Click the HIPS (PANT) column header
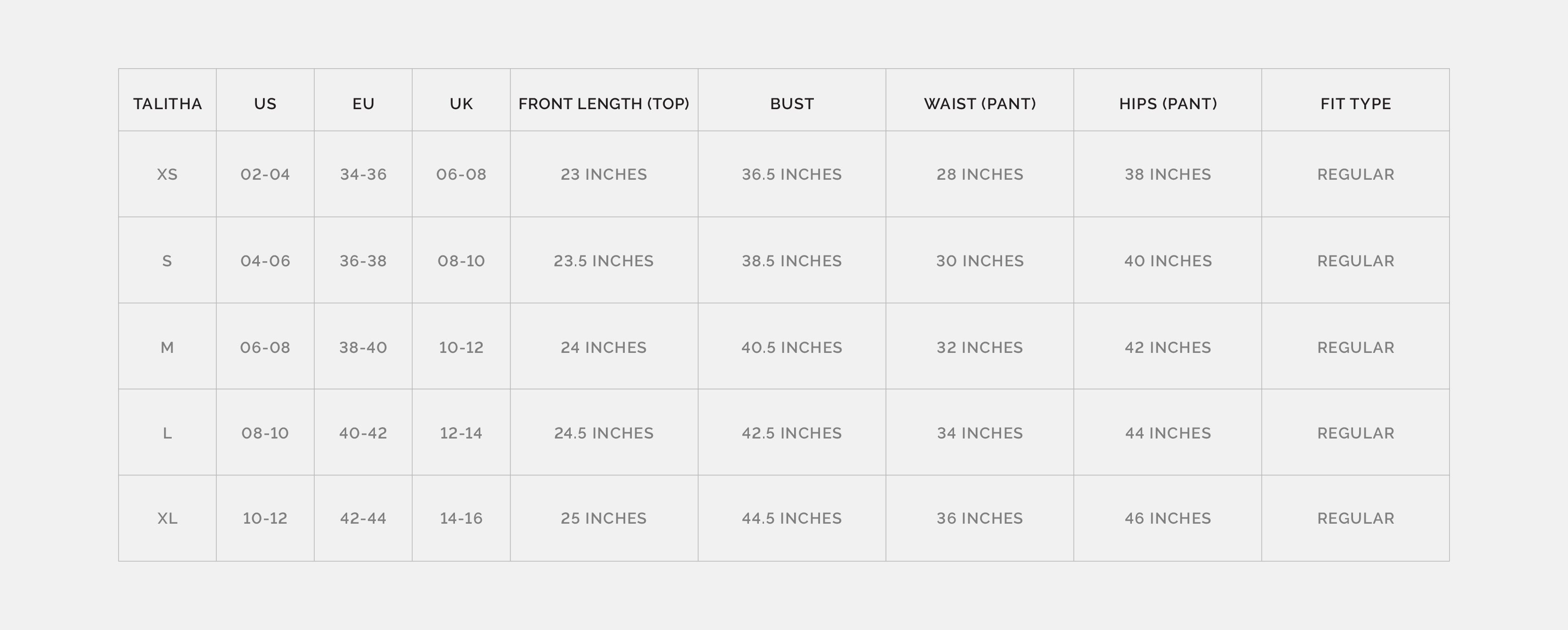1568x630 pixels. click(1168, 104)
